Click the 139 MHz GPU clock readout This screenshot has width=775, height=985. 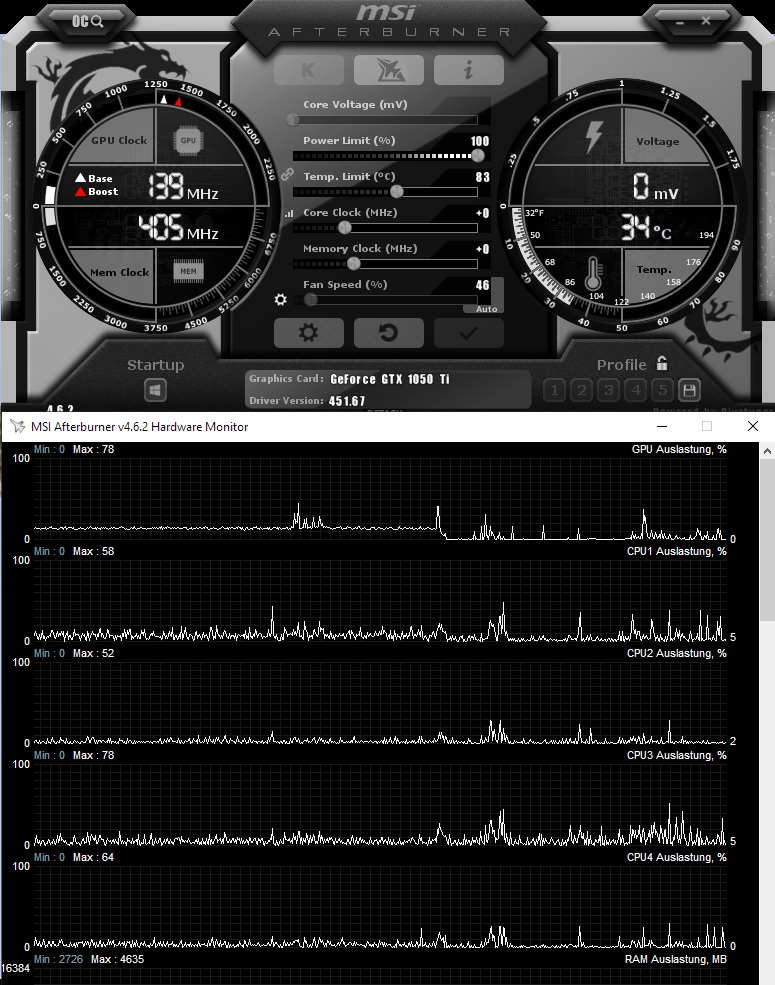pyautogui.click(x=183, y=187)
